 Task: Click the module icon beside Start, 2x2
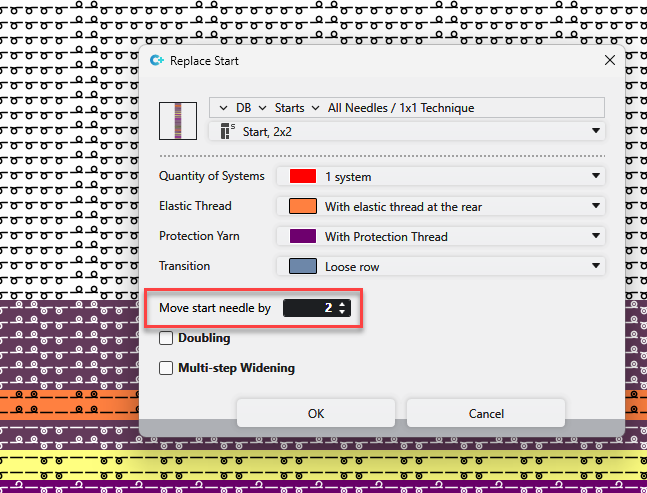[226, 131]
